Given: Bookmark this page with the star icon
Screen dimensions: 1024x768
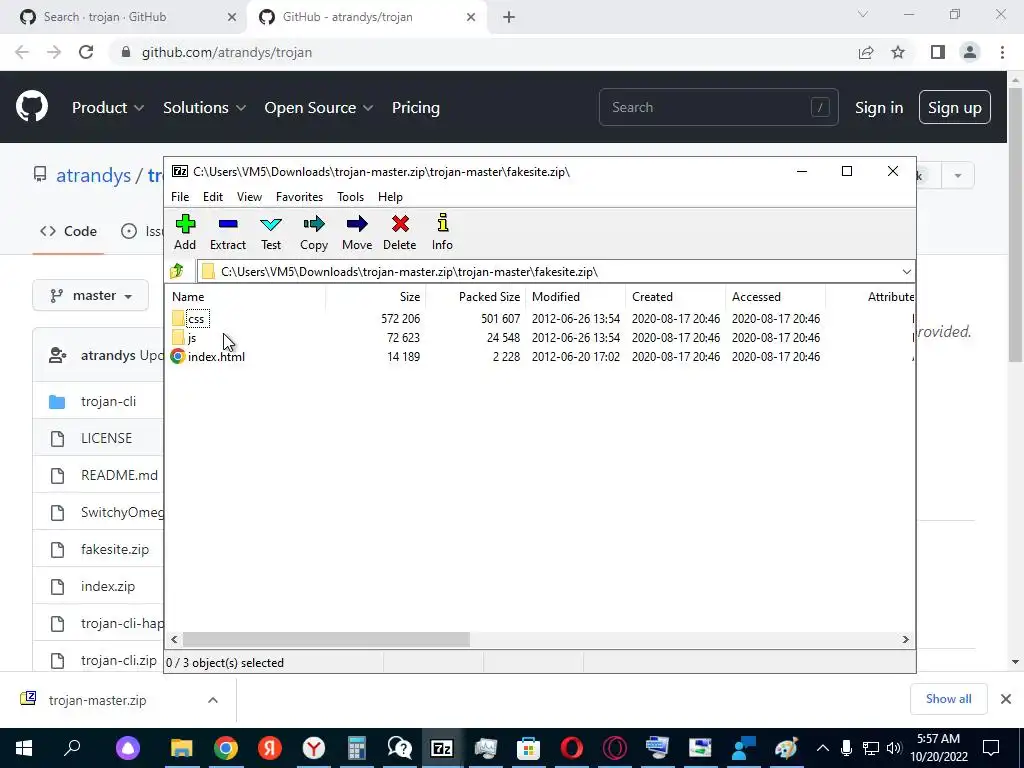Looking at the screenshot, I should (x=898, y=52).
